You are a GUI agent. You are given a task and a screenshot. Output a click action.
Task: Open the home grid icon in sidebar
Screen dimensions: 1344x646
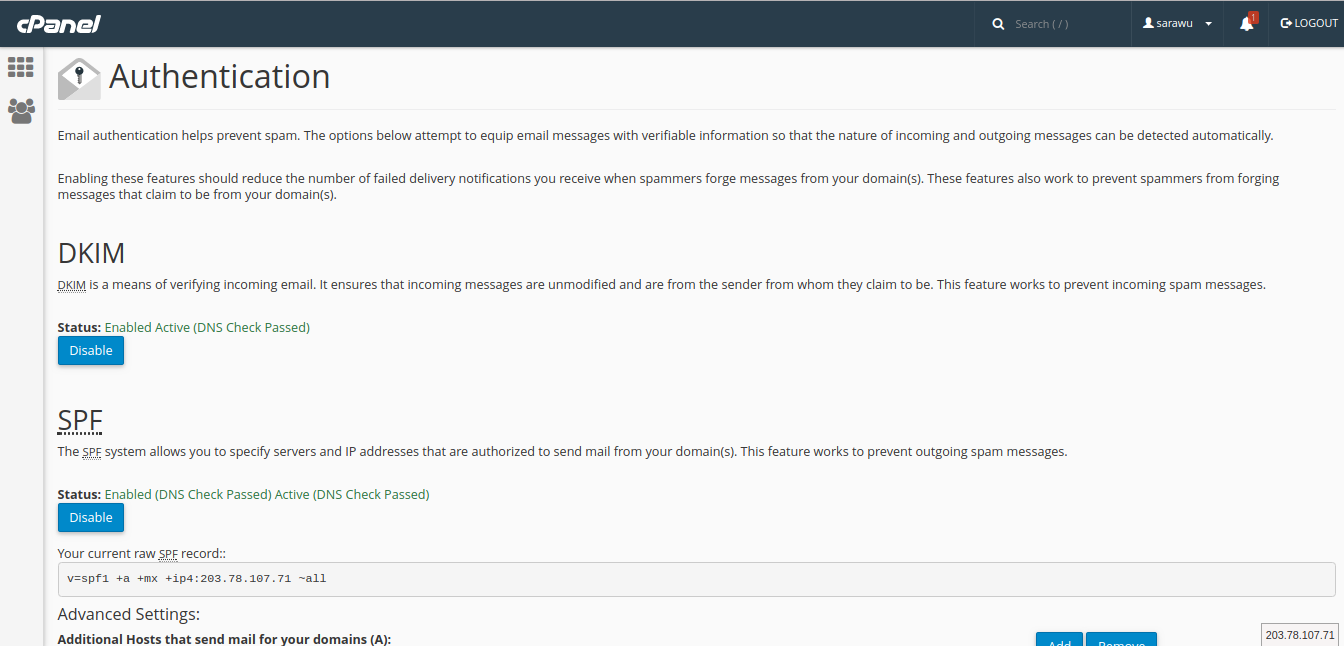point(21,68)
